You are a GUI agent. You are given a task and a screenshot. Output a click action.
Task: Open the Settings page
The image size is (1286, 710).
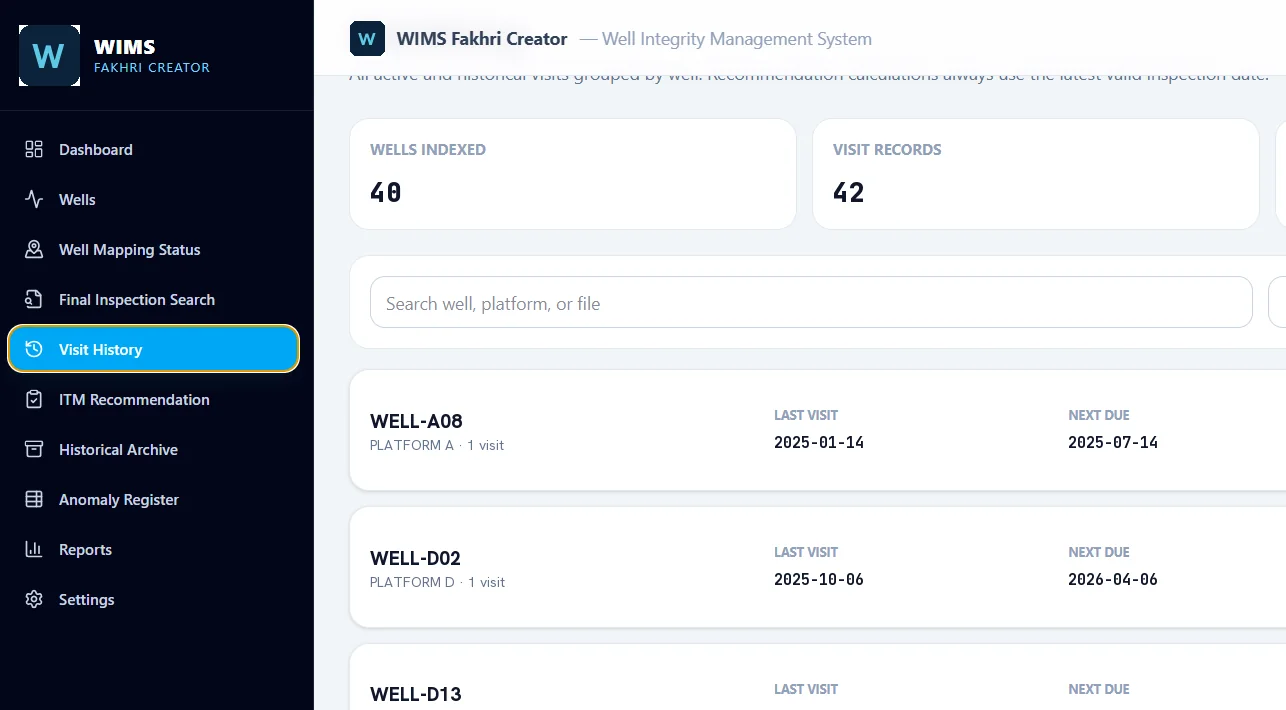click(153, 599)
